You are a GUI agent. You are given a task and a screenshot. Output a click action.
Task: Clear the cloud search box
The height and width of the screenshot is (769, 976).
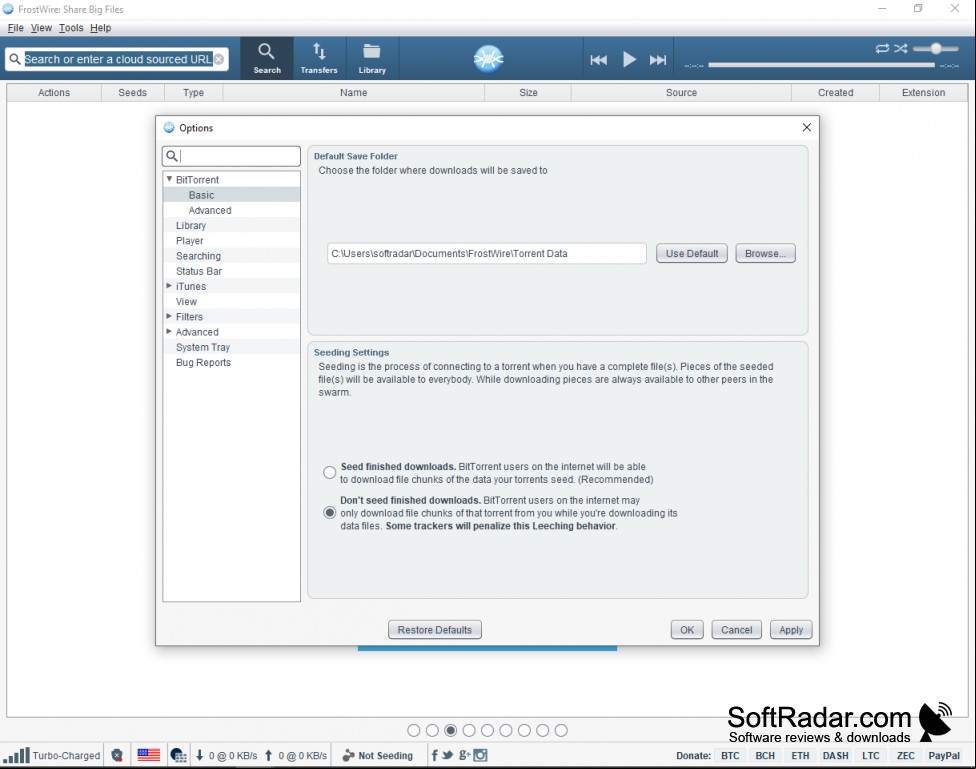click(219, 59)
